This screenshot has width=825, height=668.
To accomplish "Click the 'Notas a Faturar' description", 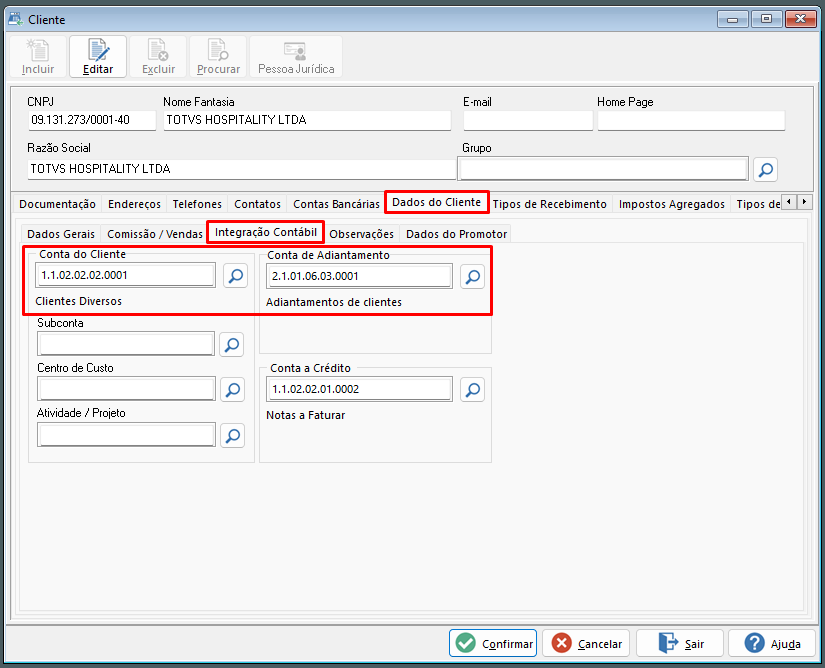I will pyautogui.click(x=305, y=415).
